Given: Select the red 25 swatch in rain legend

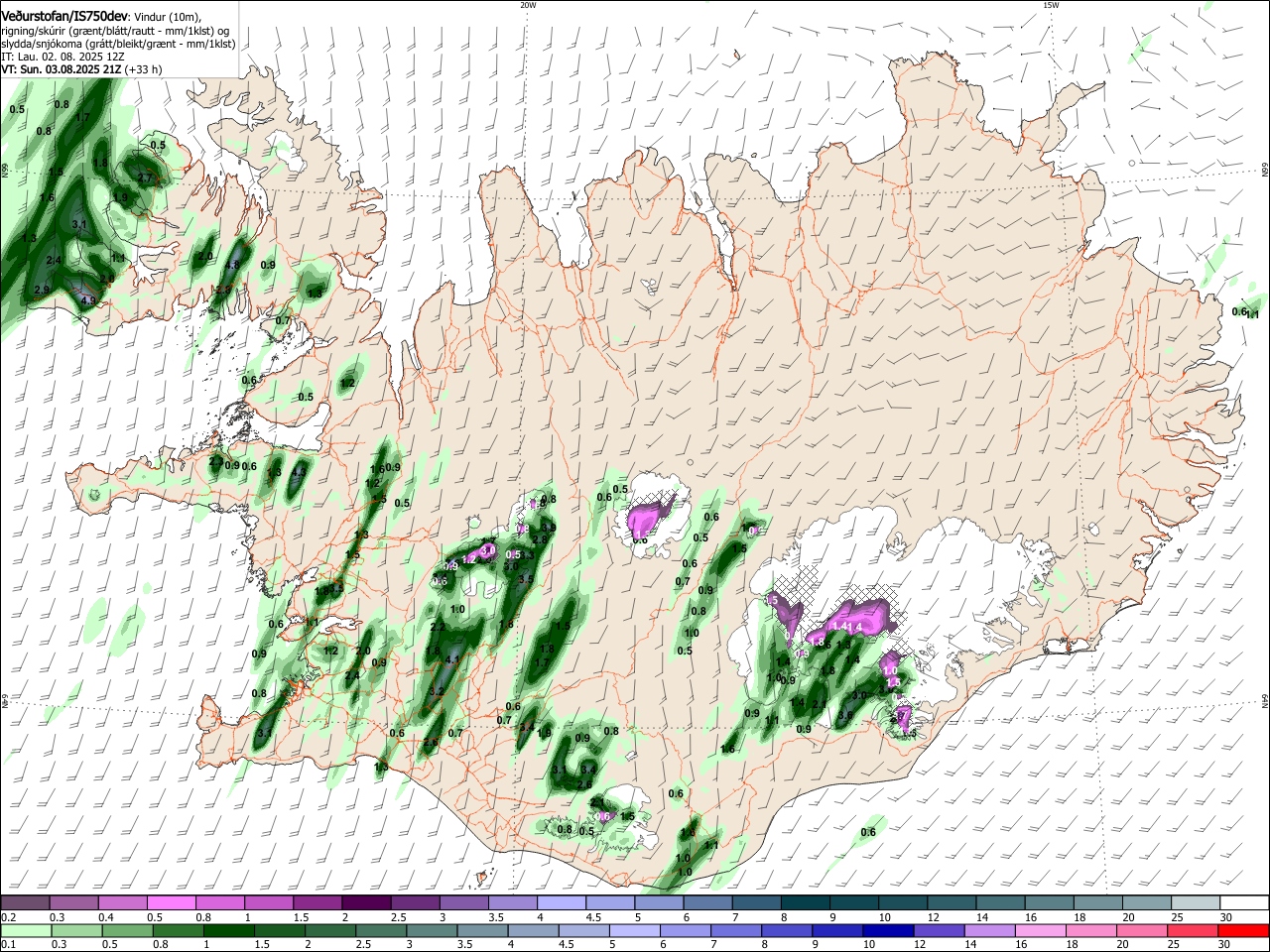Looking at the screenshot, I should (1195, 930).
